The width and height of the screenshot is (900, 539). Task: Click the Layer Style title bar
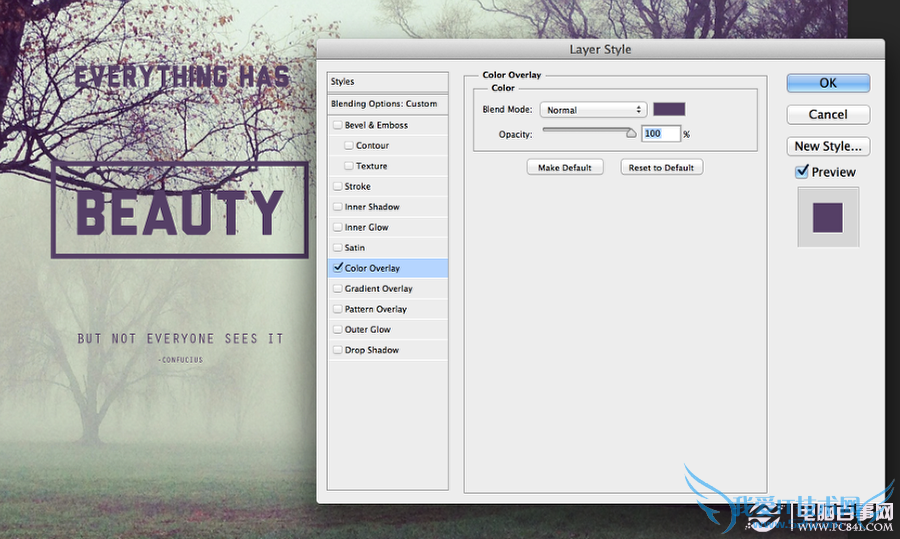(x=600, y=49)
